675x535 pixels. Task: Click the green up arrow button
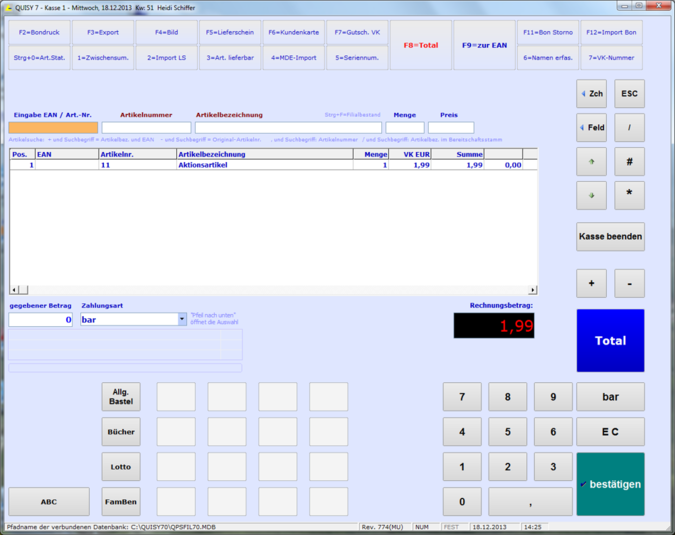pyautogui.click(x=591, y=161)
